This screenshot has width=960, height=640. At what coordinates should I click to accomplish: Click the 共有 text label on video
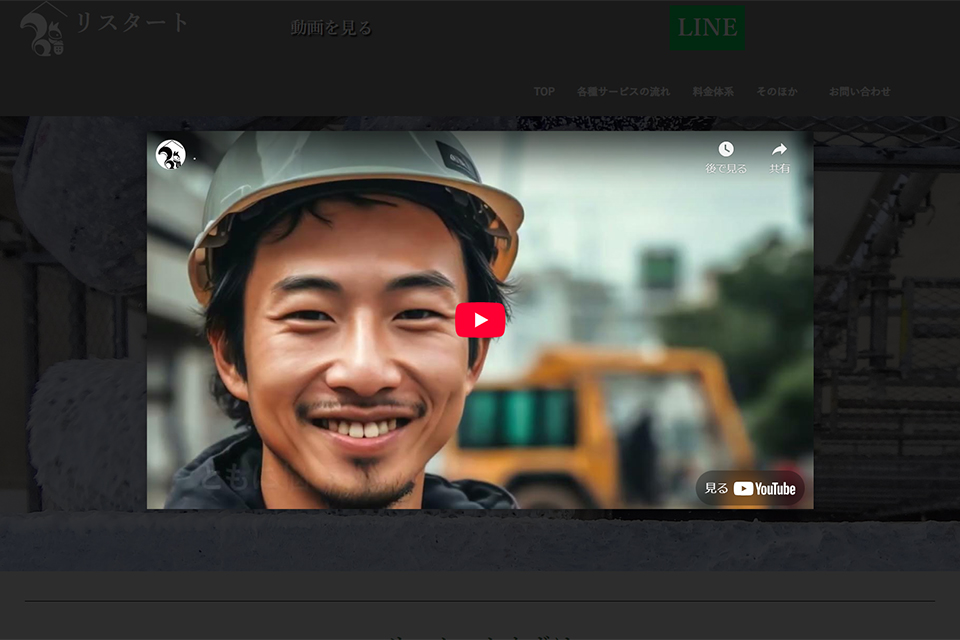coord(779,169)
